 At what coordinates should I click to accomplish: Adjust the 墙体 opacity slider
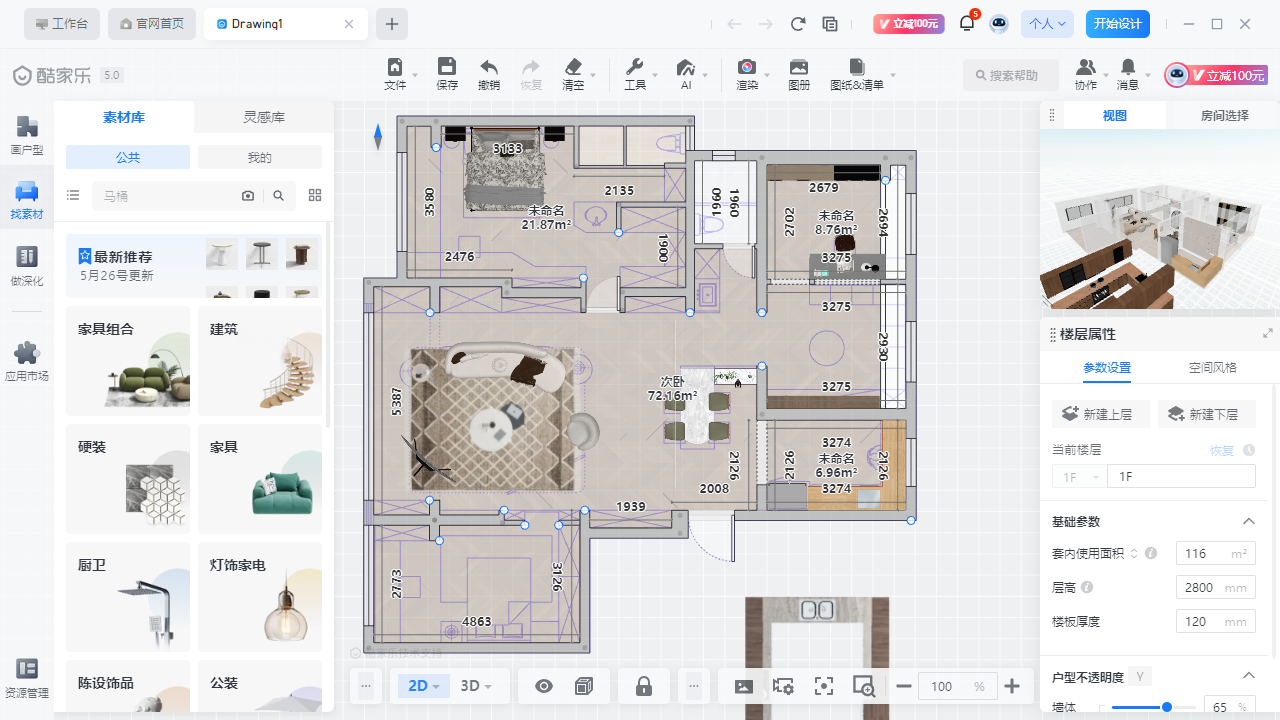[x=1166, y=707]
